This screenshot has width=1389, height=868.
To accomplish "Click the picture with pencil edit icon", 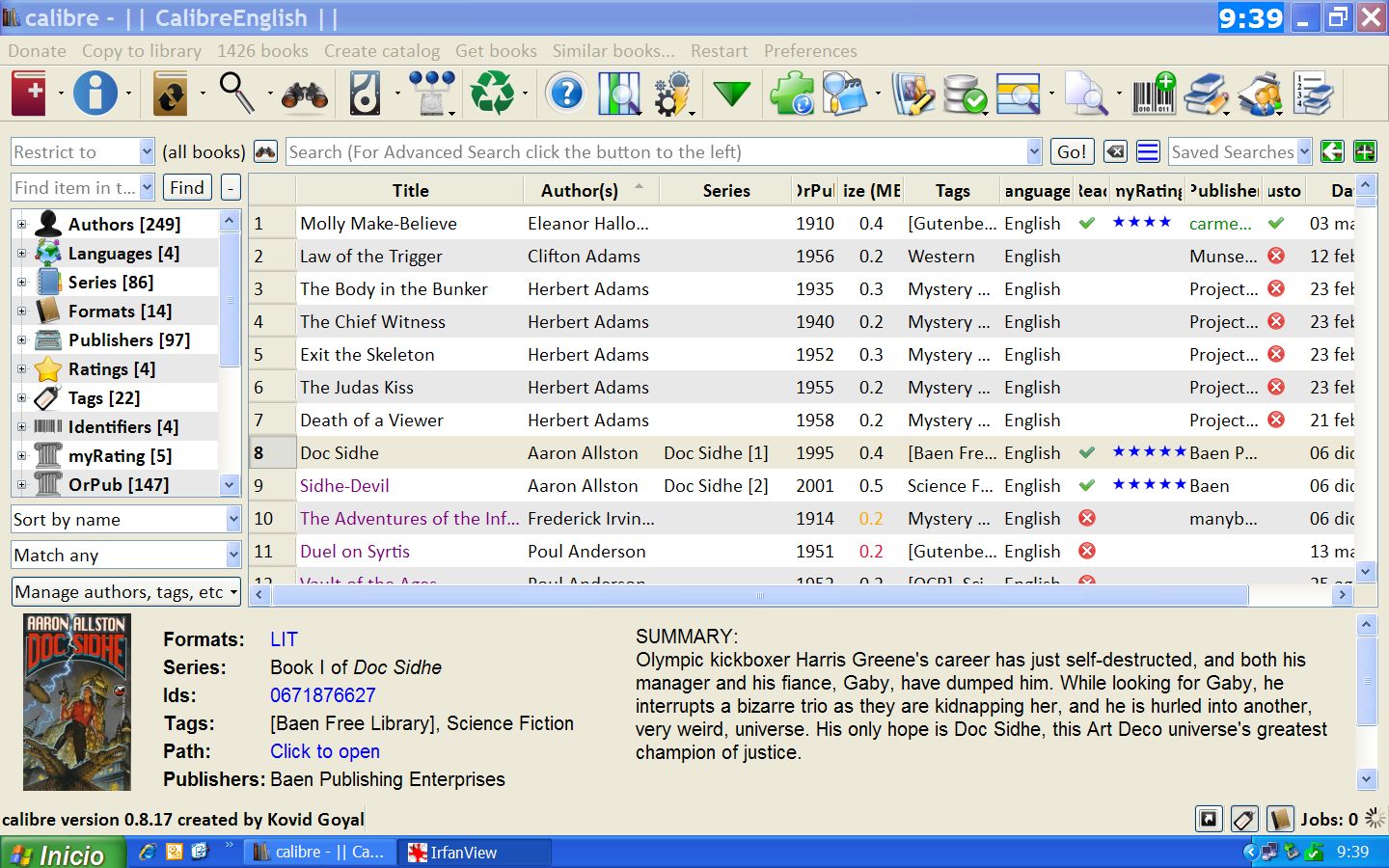I will tap(912, 94).
